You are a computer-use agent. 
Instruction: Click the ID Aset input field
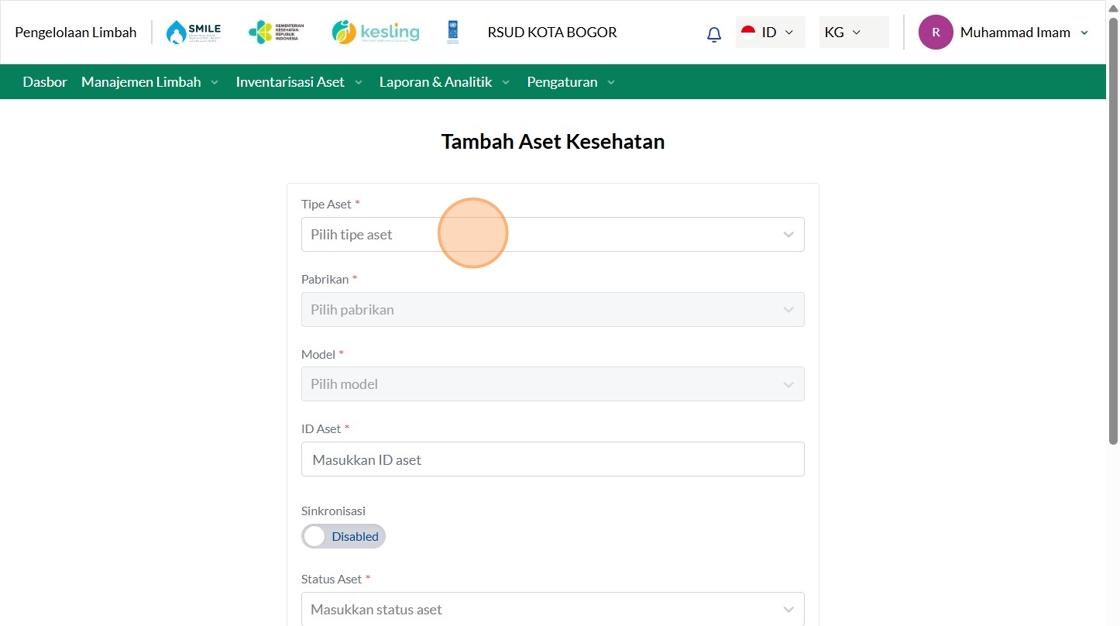(x=552, y=460)
